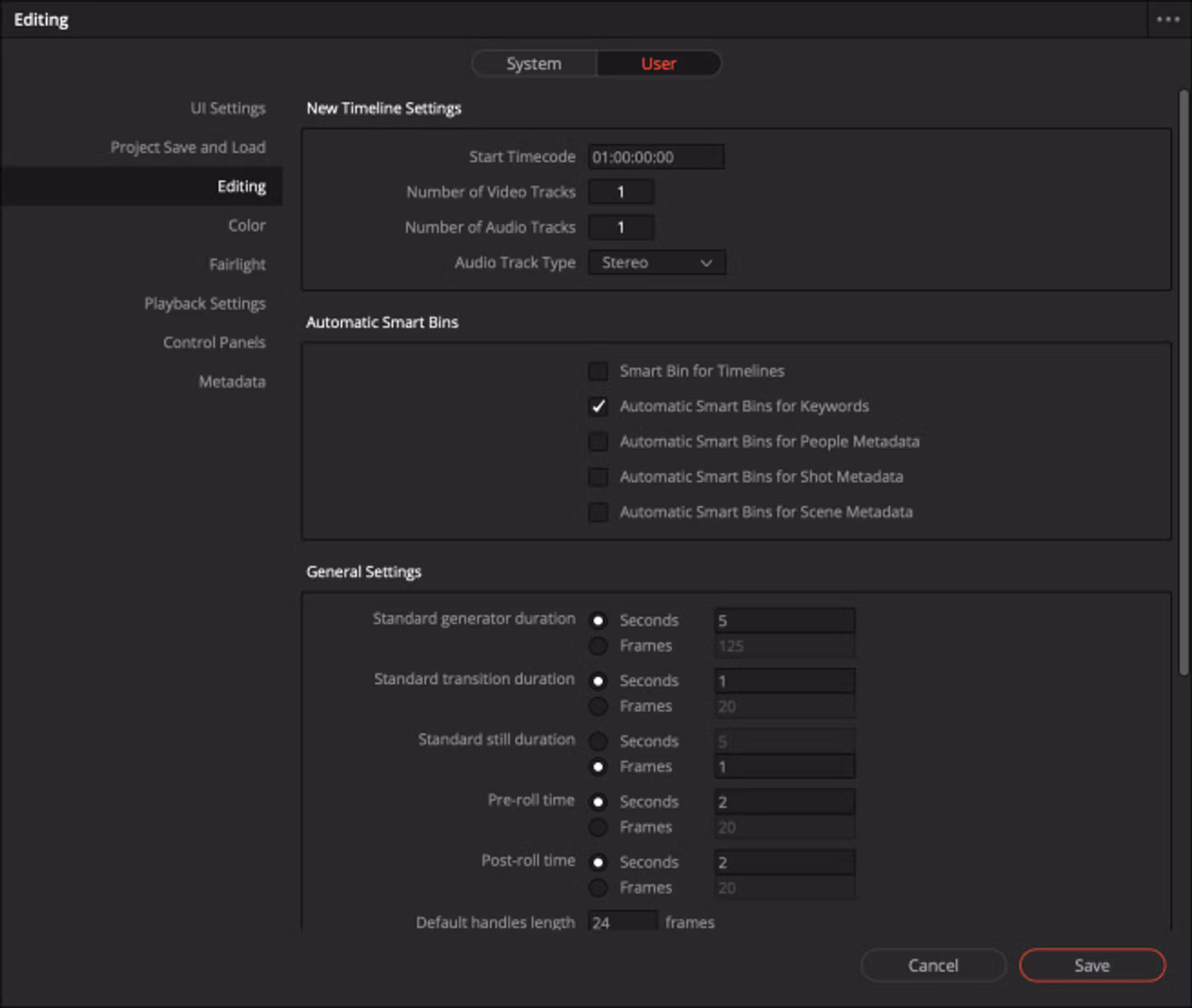Enable Automatic Smart Bins for Scene Metadata
Image resolution: width=1192 pixels, height=1008 pixels.
pos(598,512)
